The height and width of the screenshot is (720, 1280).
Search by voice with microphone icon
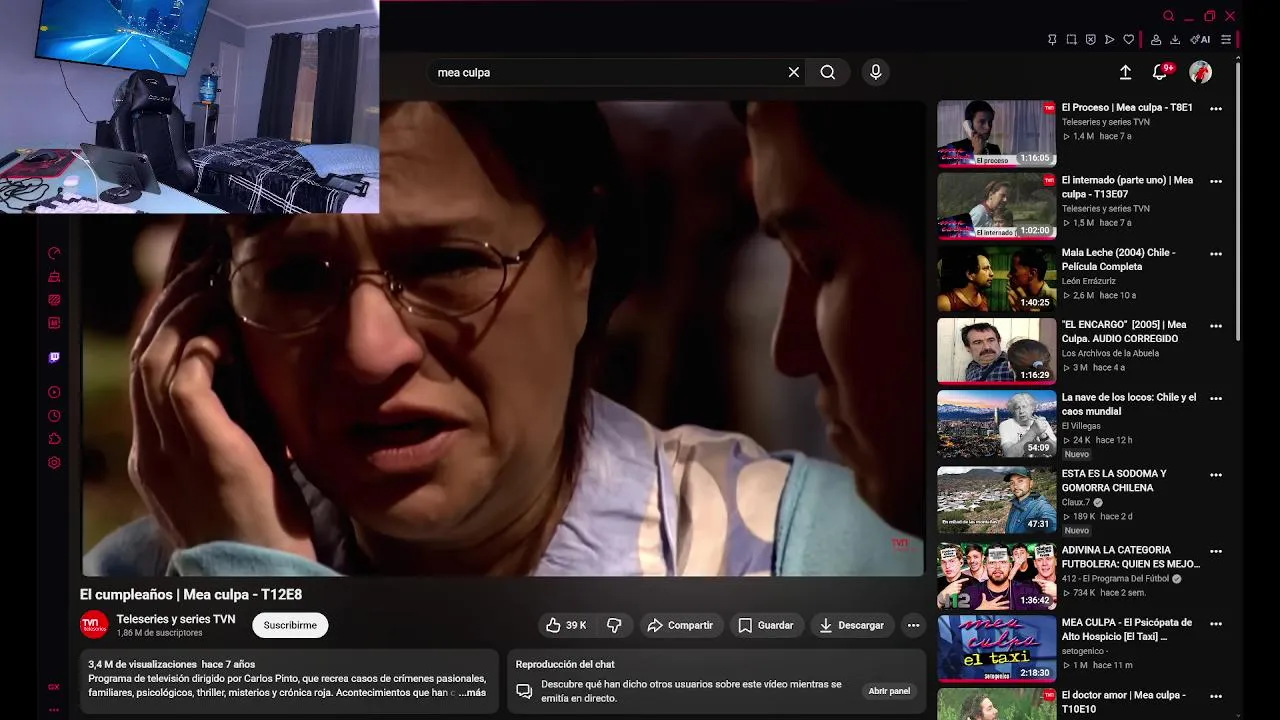pyautogui.click(x=876, y=72)
